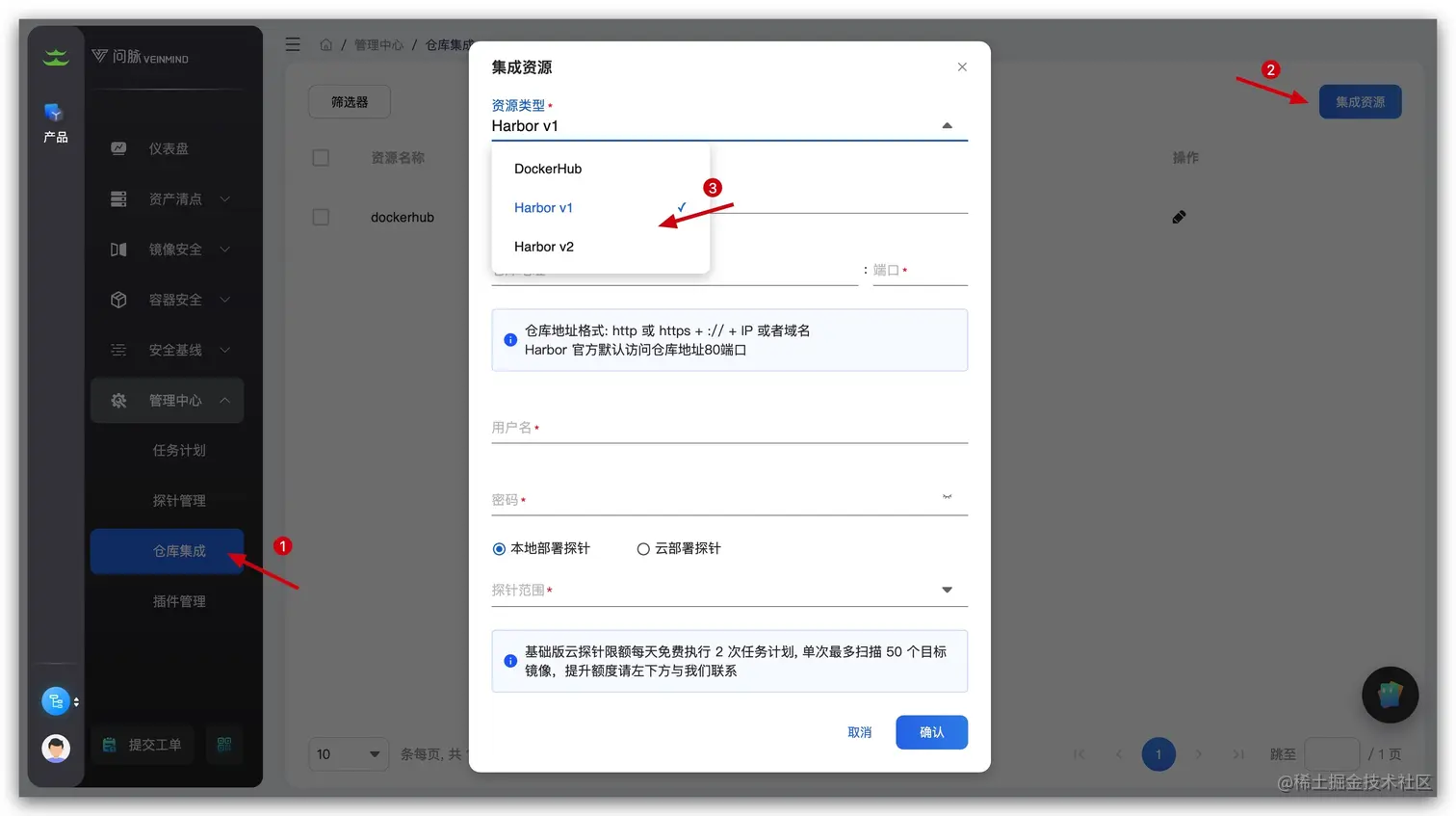The image size is (1456, 816).
Task: Focus the 用户名 input field
Action: 729,428
